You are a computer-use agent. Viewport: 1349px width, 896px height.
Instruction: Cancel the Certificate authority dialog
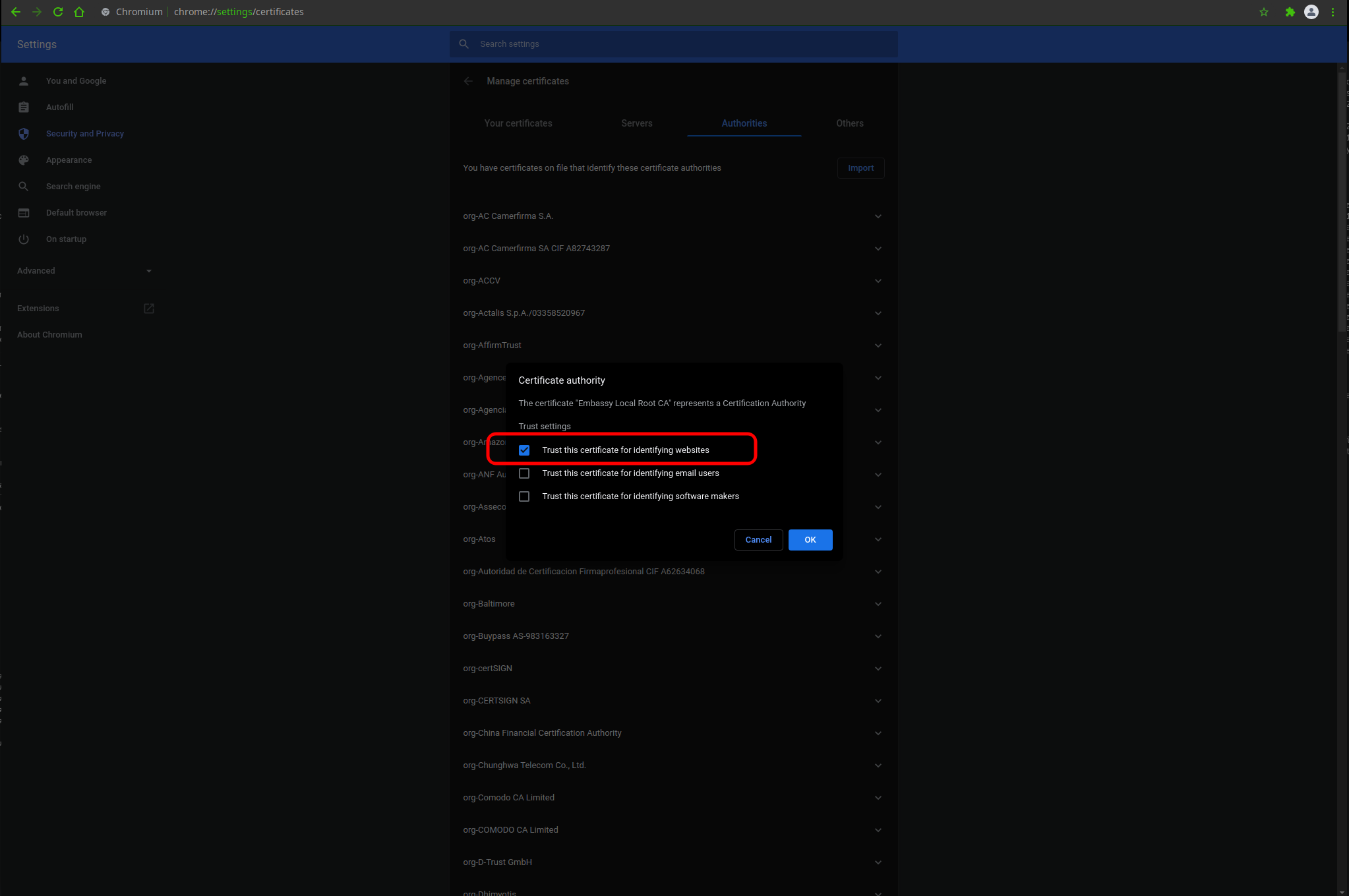point(758,540)
